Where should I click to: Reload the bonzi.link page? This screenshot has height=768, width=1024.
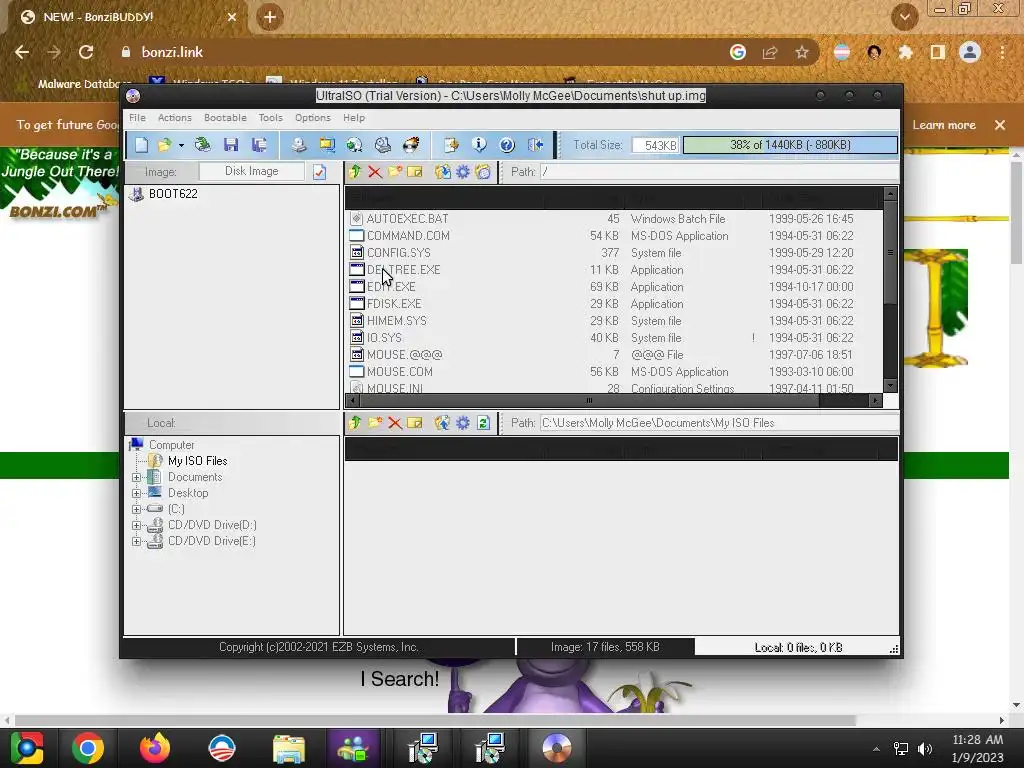[x=86, y=52]
